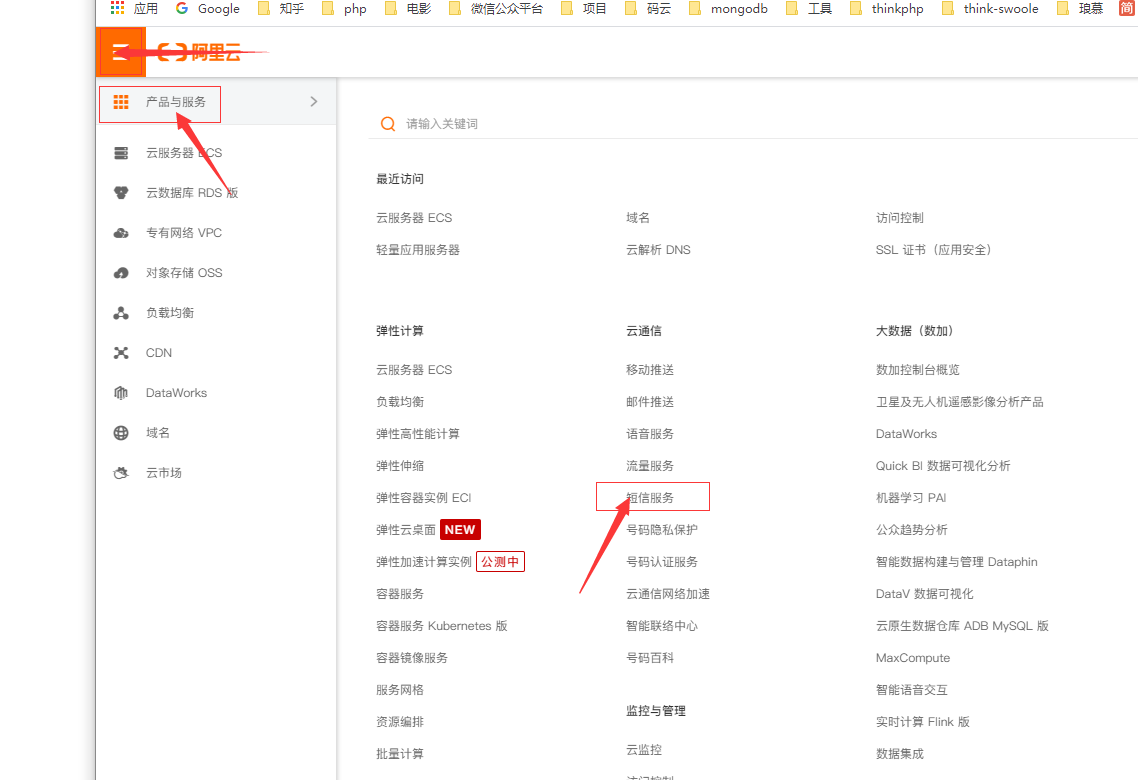Open MaxCompute link
The image size is (1138, 780).
click(913, 657)
